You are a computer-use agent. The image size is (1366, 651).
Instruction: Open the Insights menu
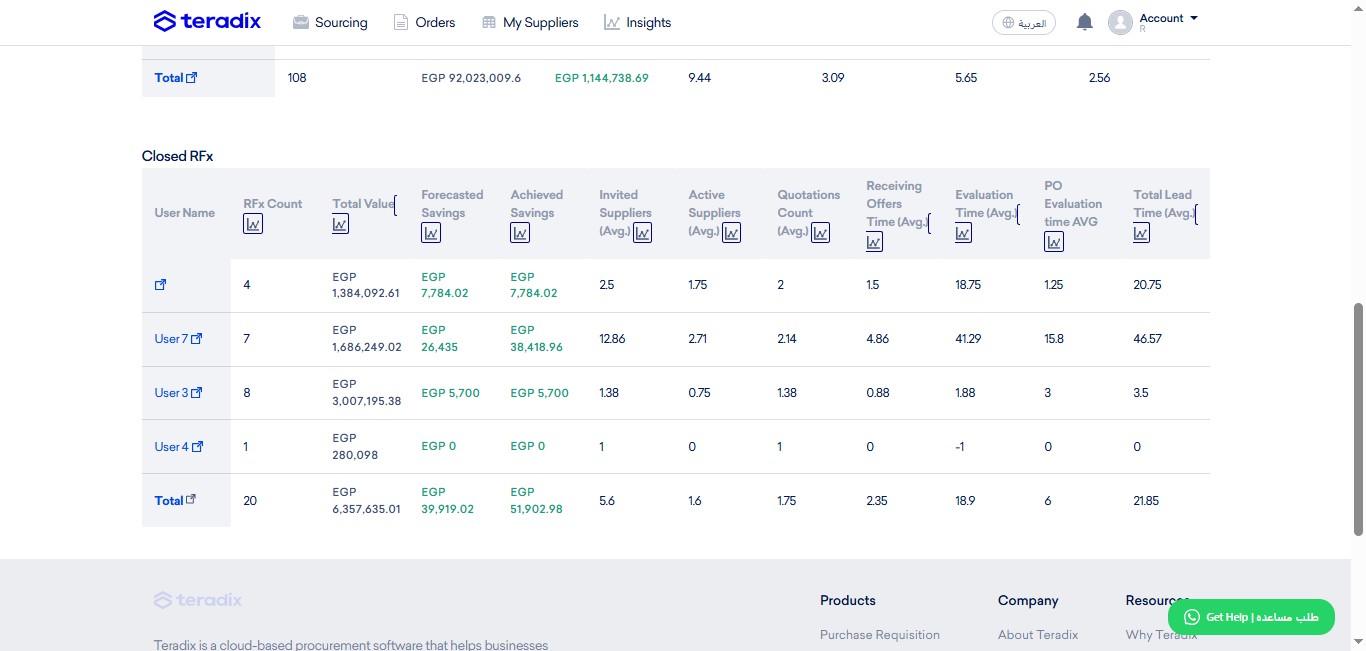pyautogui.click(x=638, y=22)
